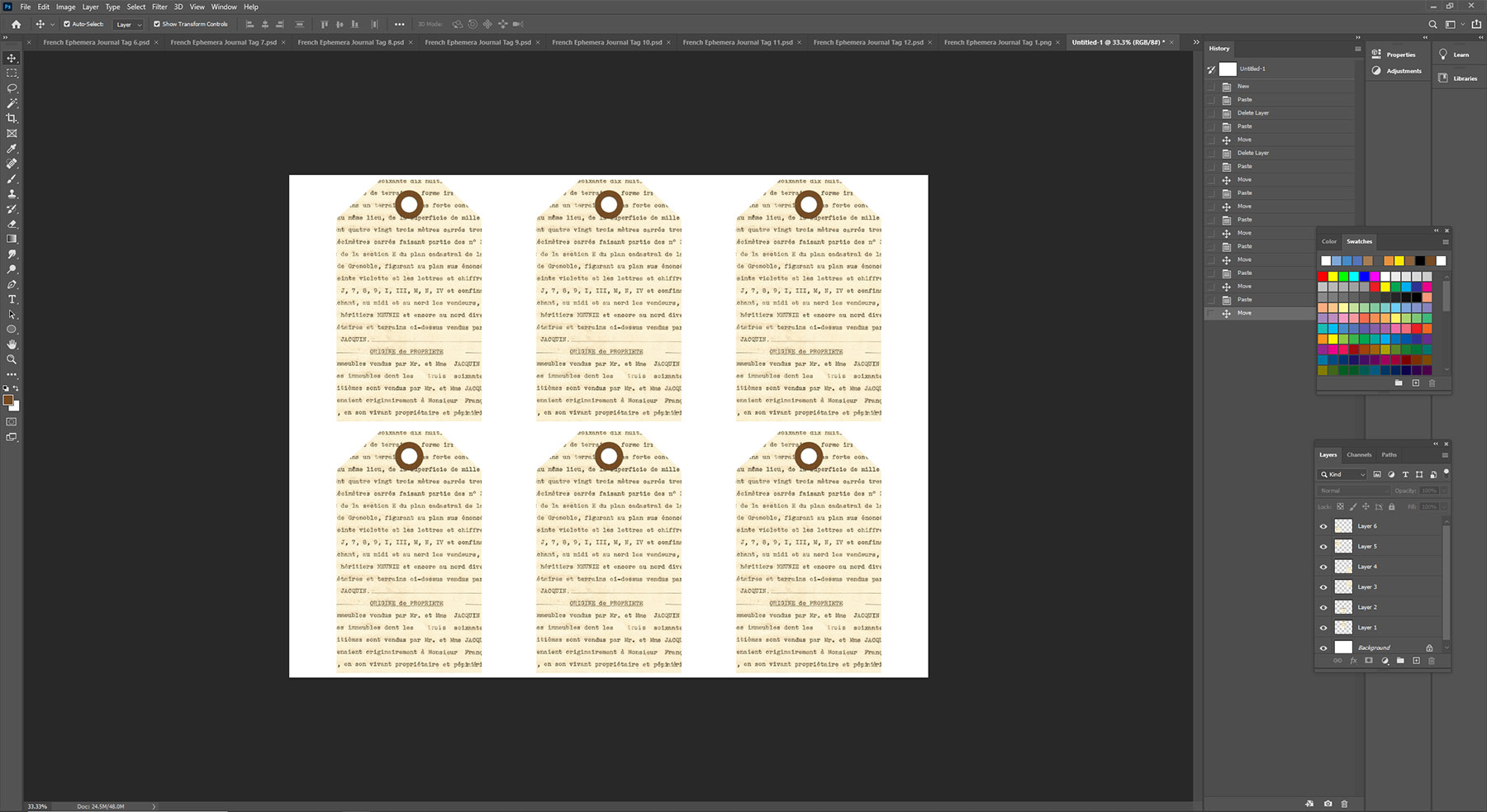Image resolution: width=1487 pixels, height=812 pixels.
Task: Select the Ellipse shape tool
Action: pos(12,330)
